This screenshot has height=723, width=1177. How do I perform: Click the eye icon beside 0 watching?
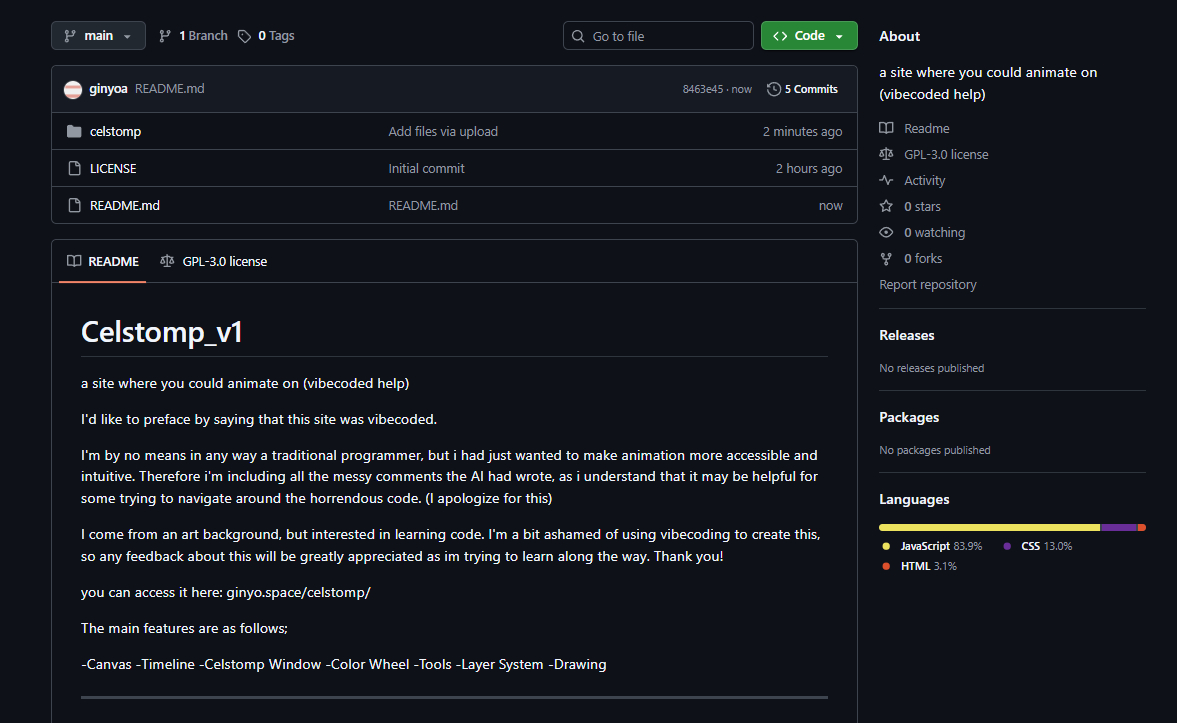[x=886, y=232]
